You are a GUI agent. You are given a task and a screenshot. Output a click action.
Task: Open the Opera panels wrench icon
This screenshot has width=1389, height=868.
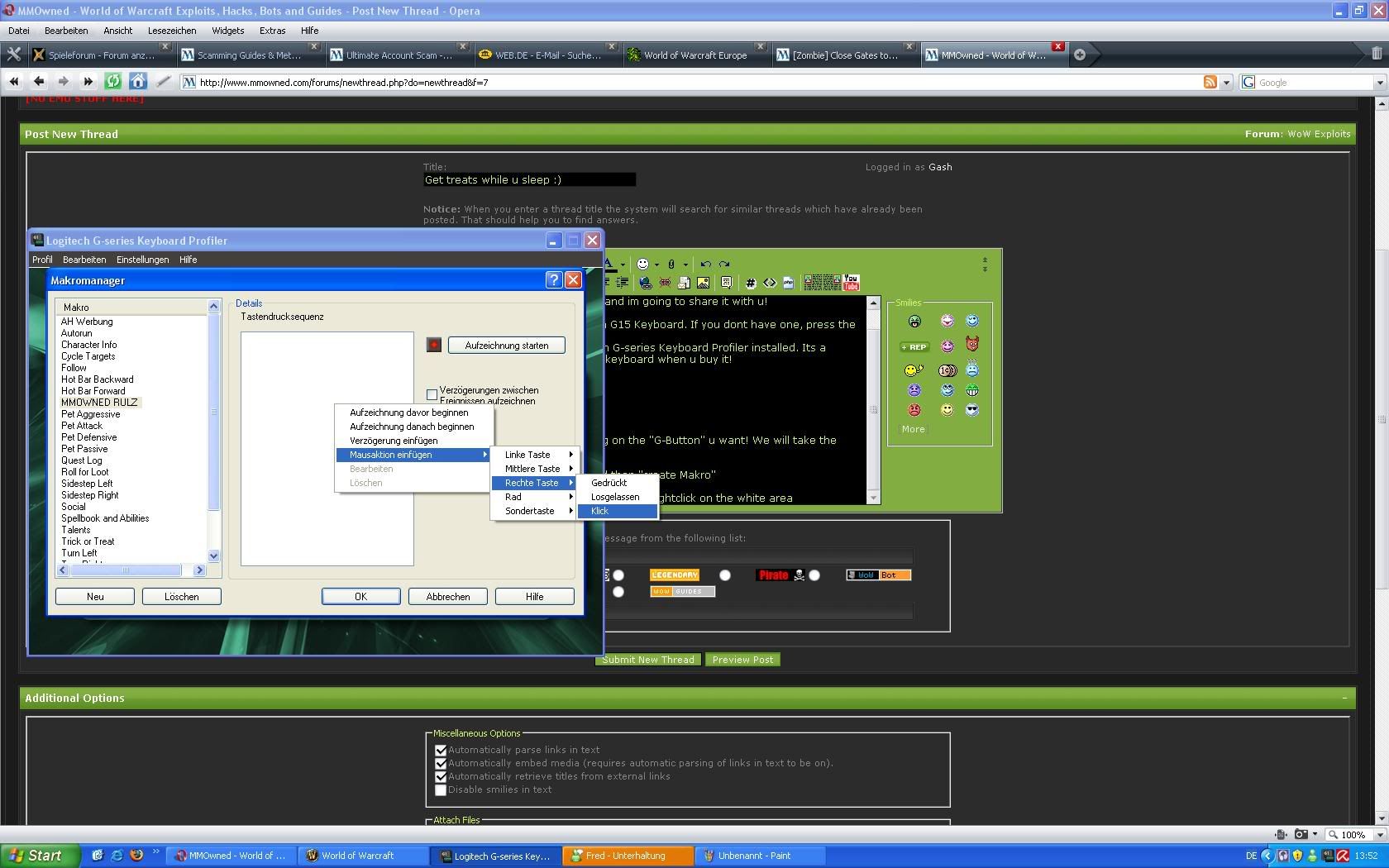click(13, 55)
